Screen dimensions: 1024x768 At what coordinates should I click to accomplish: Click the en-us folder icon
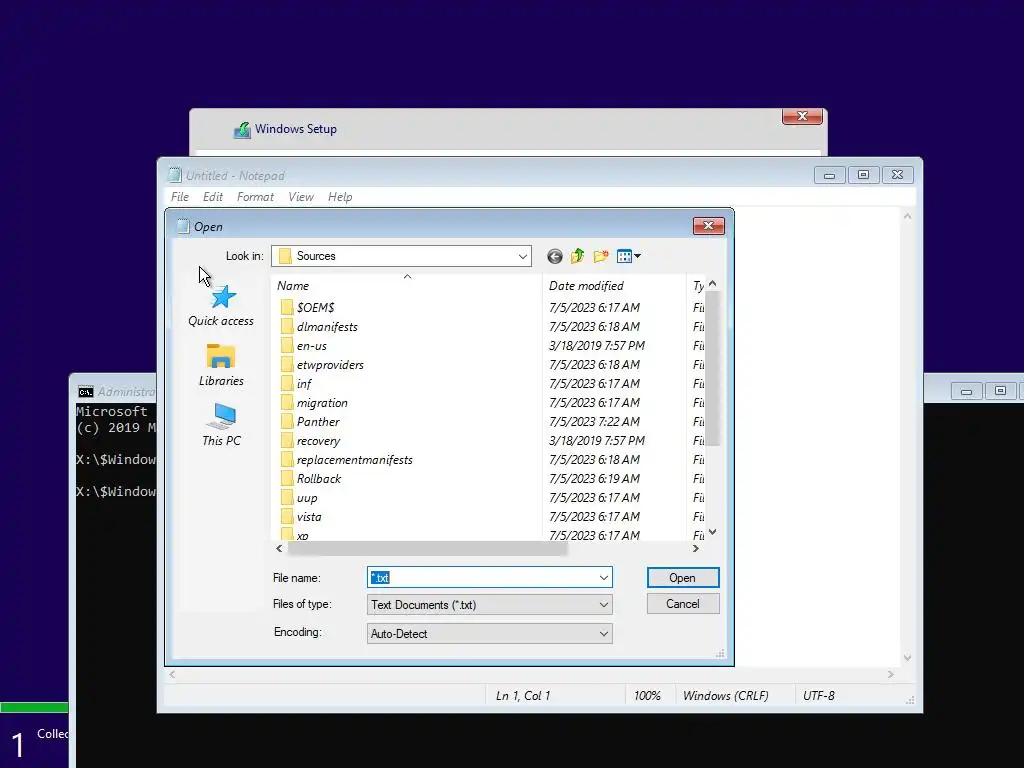(286, 345)
